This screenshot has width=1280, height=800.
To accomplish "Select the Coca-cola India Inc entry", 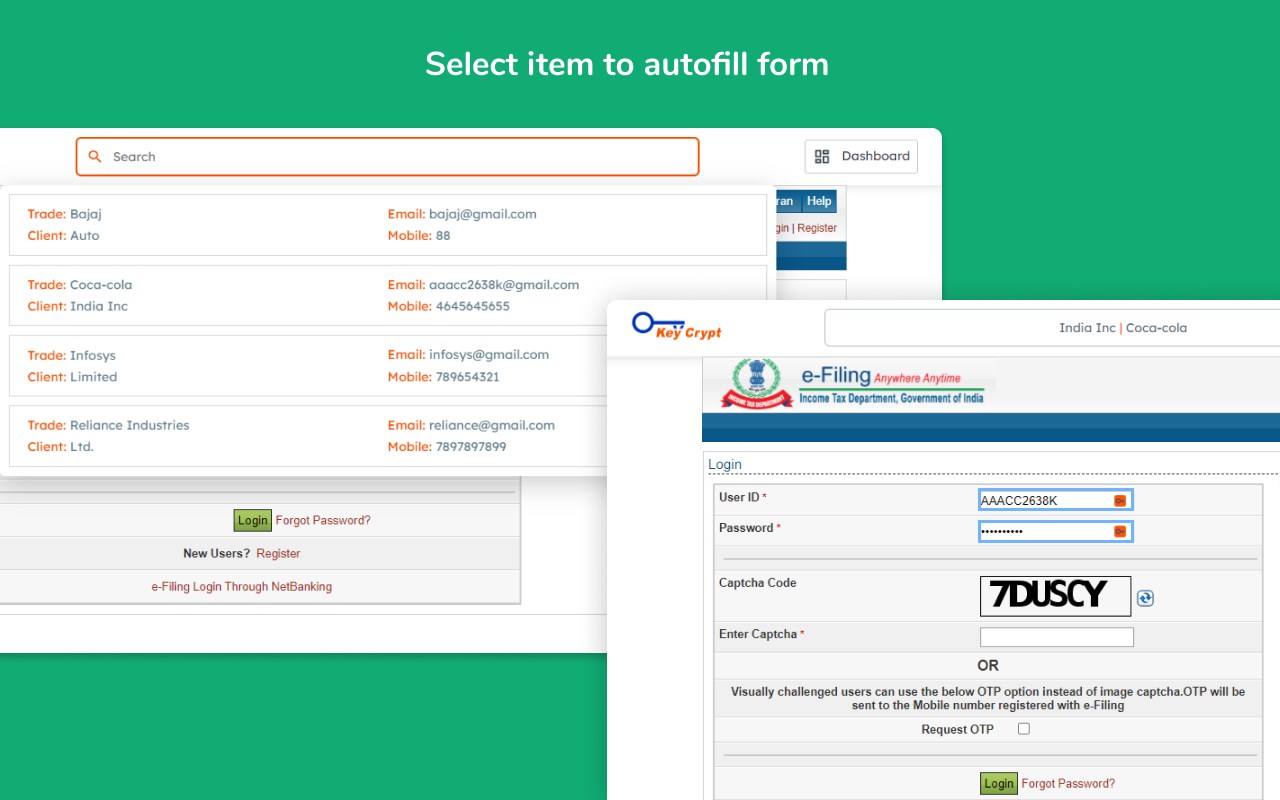I will pos(388,295).
